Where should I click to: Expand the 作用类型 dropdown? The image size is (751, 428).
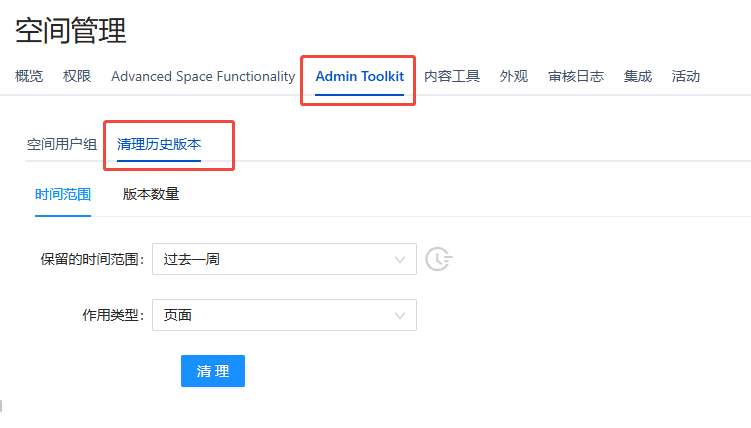284,315
